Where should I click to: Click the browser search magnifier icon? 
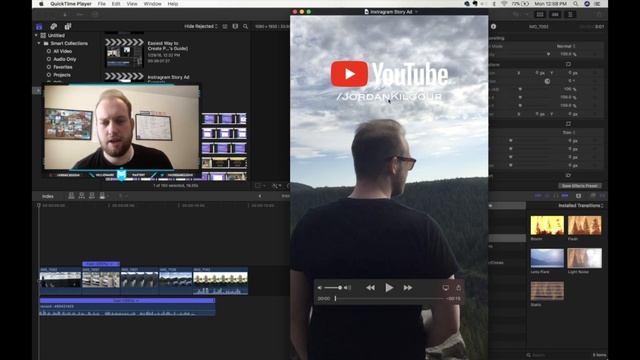pos(245,27)
